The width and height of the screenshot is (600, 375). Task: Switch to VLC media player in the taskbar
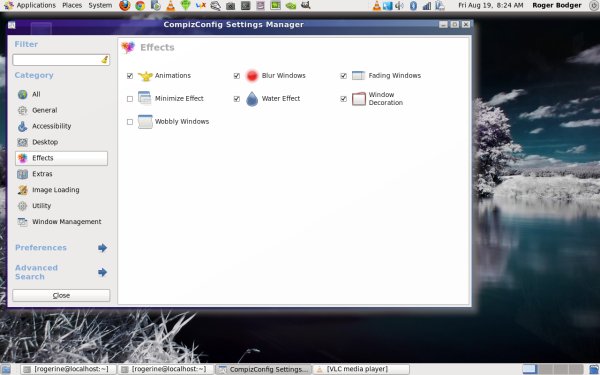tap(360, 369)
